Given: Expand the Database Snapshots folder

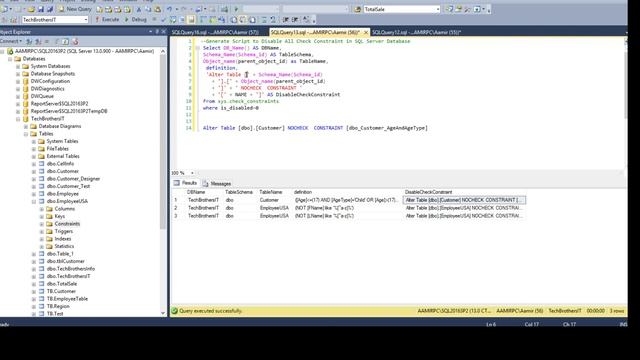Looking at the screenshot, I should pyautogui.click(x=18, y=74).
